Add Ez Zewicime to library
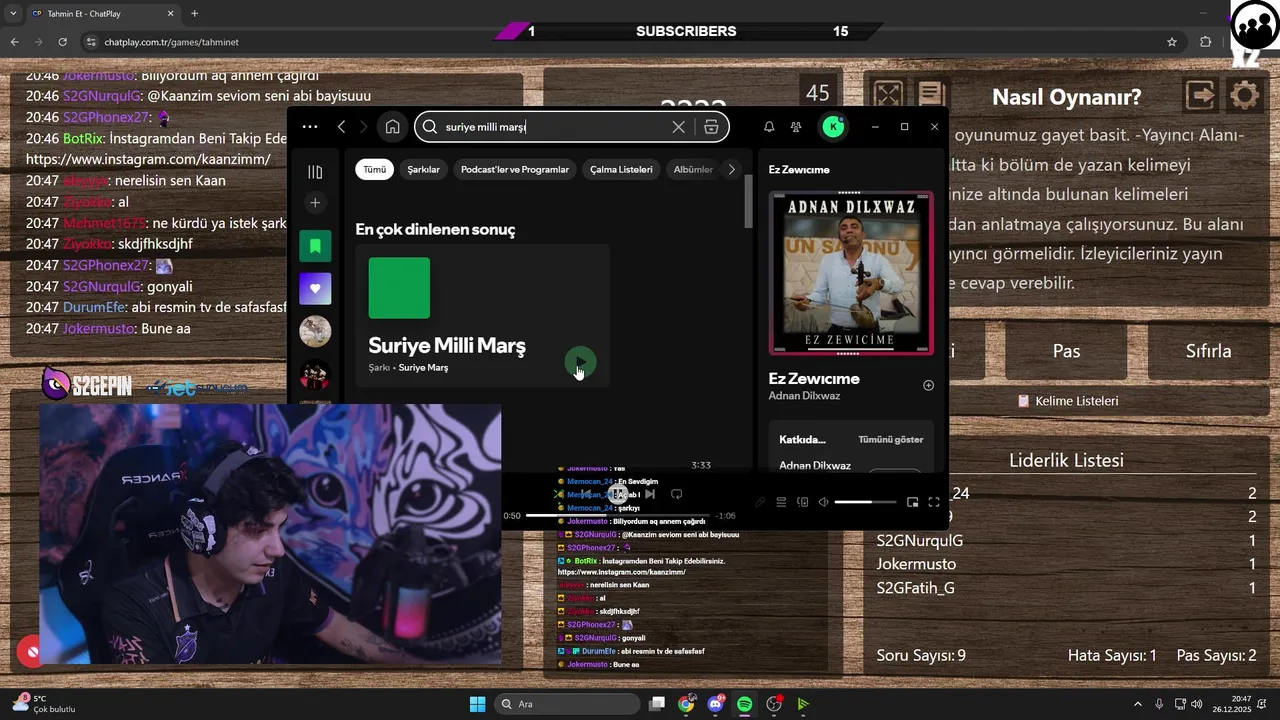This screenshot has width=1280, height=720. point(928,385)
